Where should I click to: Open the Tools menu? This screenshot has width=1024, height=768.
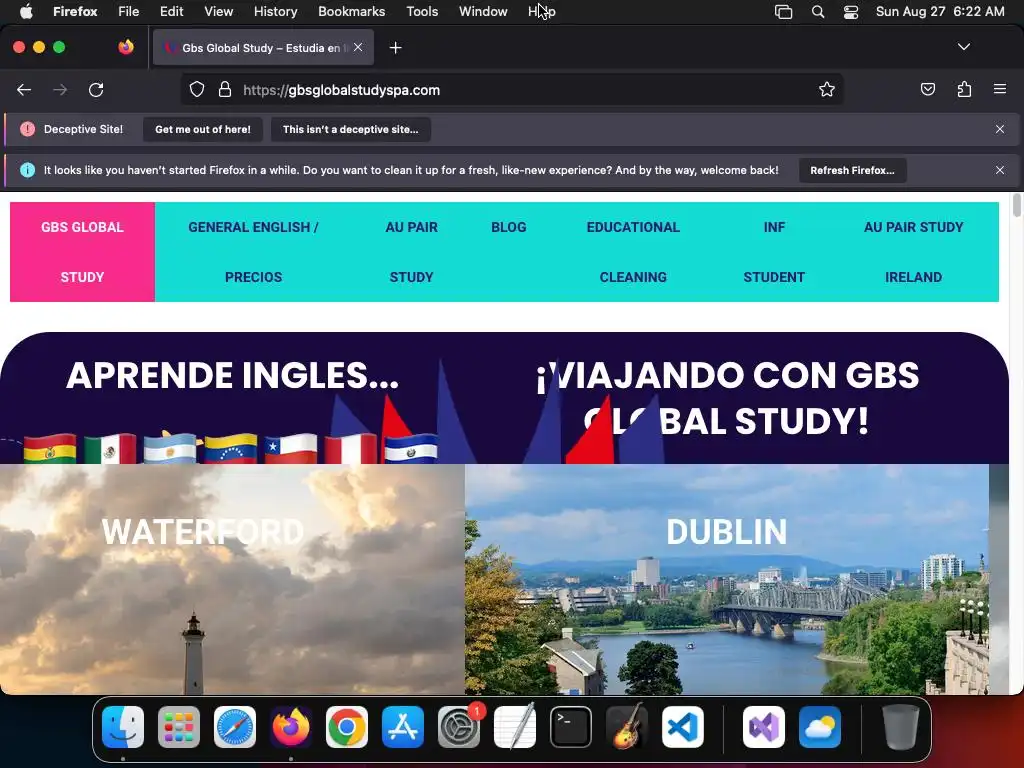click(x=422, y=12)
